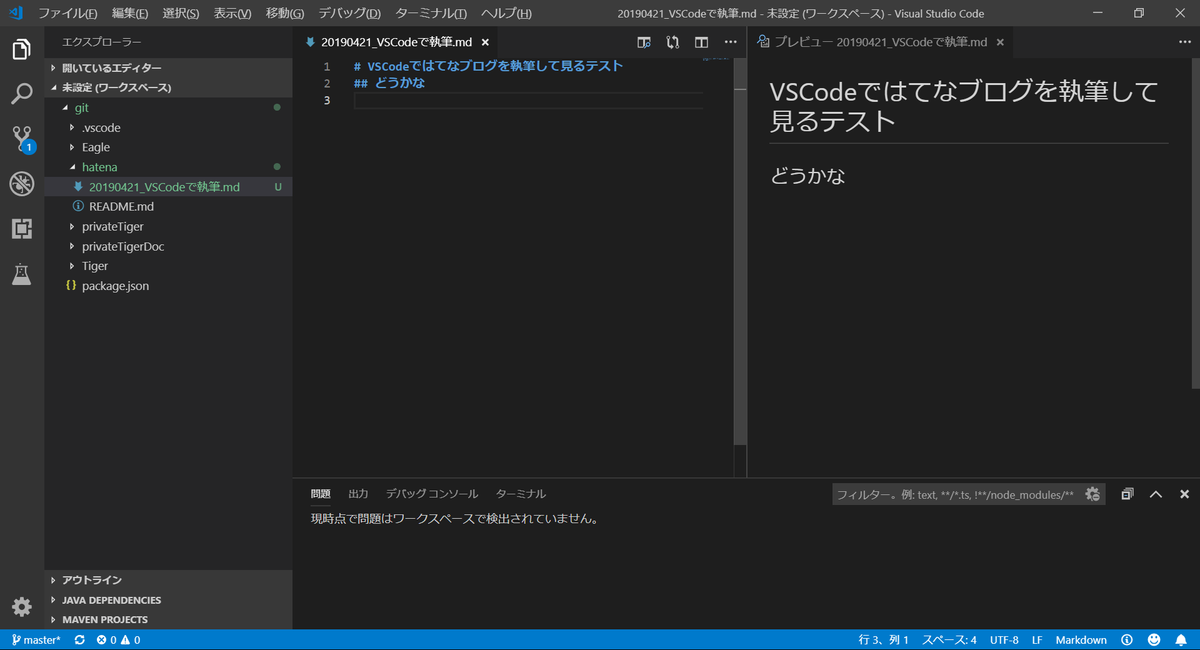Switch to the 出力 panel tab
Image resolution: width=1200 pixels, height=650 pixels.
pos(358,492)
